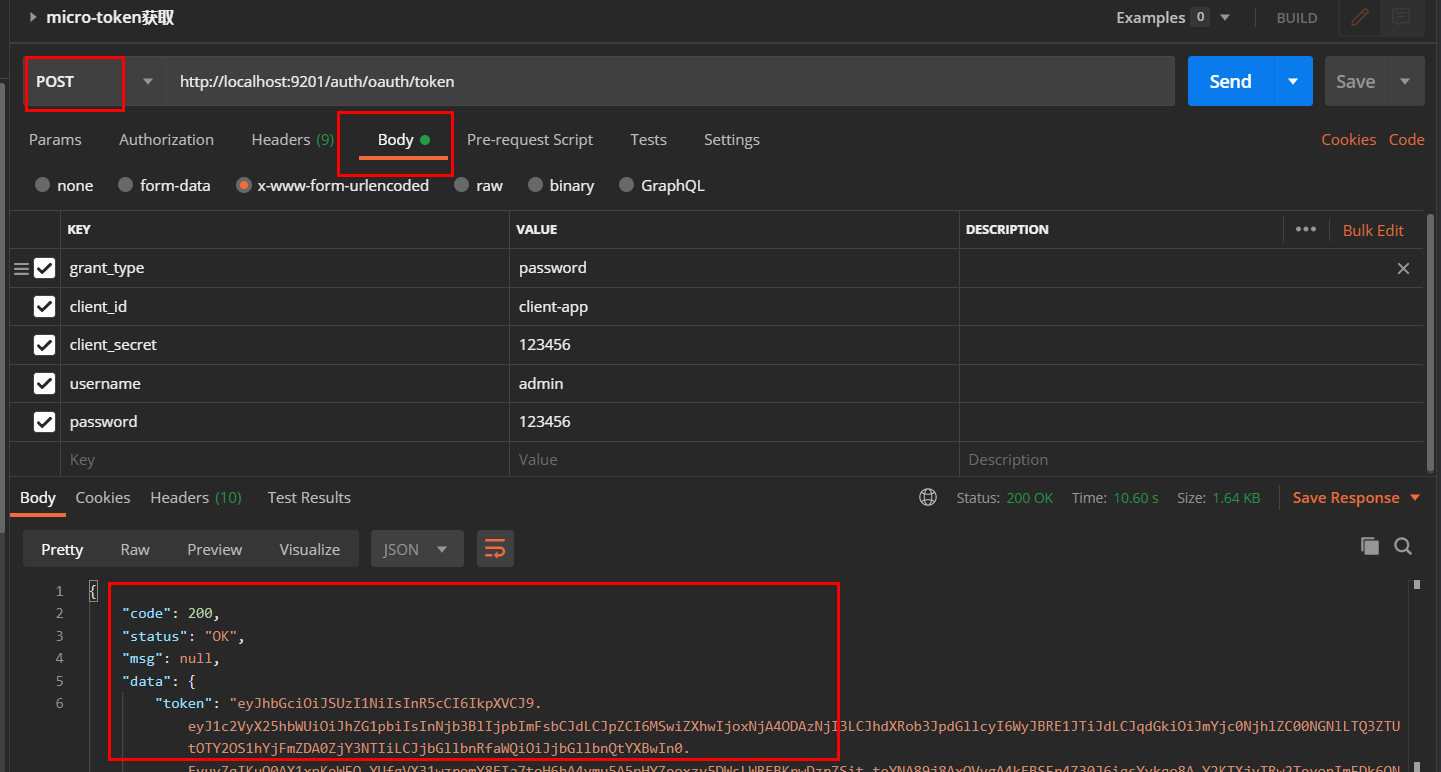
Task: Delete grant_type row with X icon
Action: coord(1403,268)
